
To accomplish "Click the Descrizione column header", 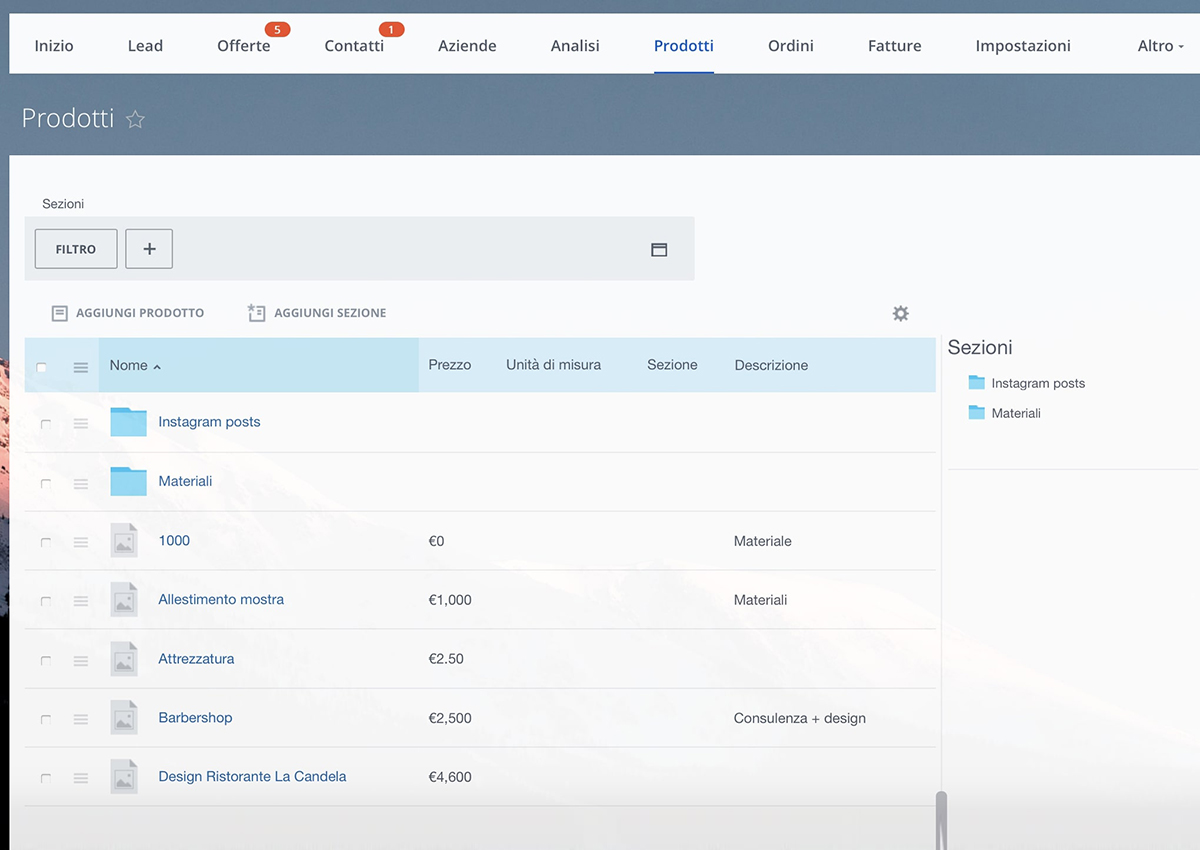I will (771, 365).
